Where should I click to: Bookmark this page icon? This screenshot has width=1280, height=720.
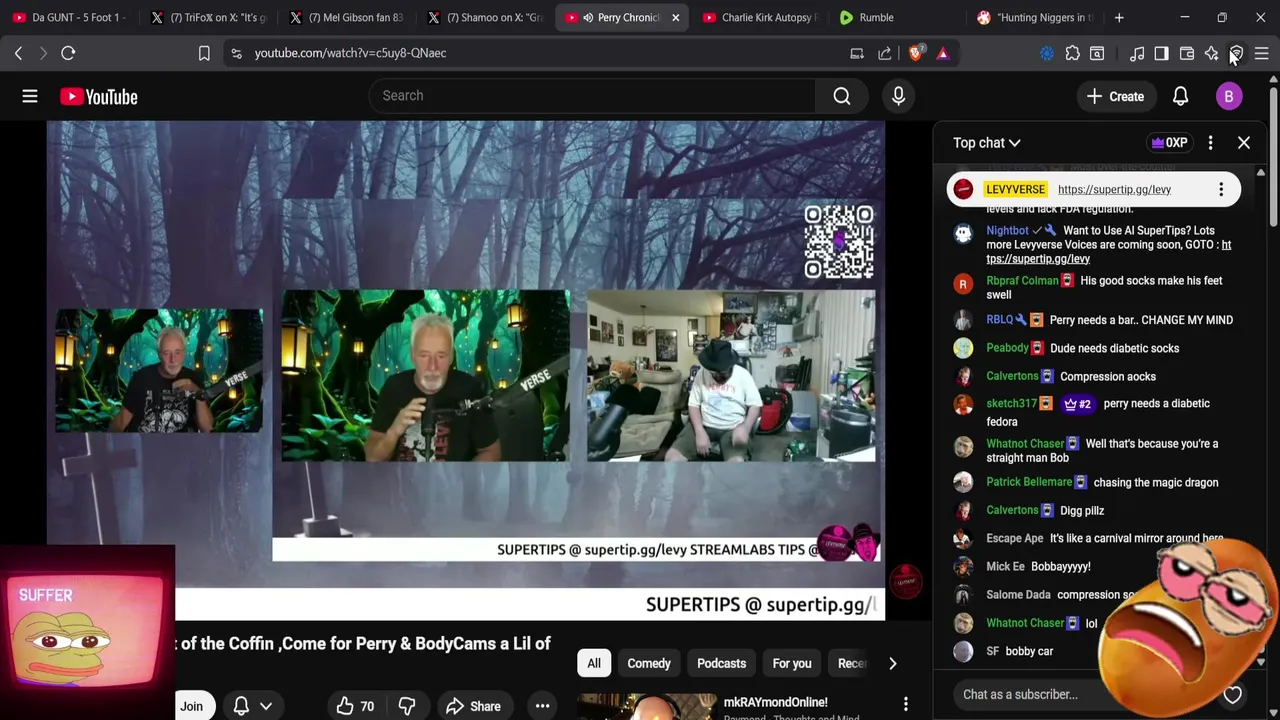204,53
